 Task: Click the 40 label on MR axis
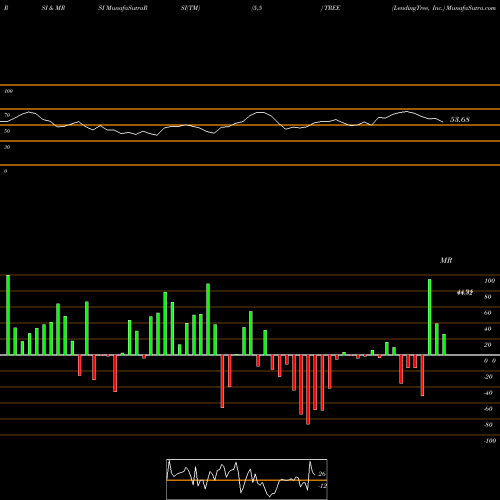(x=488, y=329)
